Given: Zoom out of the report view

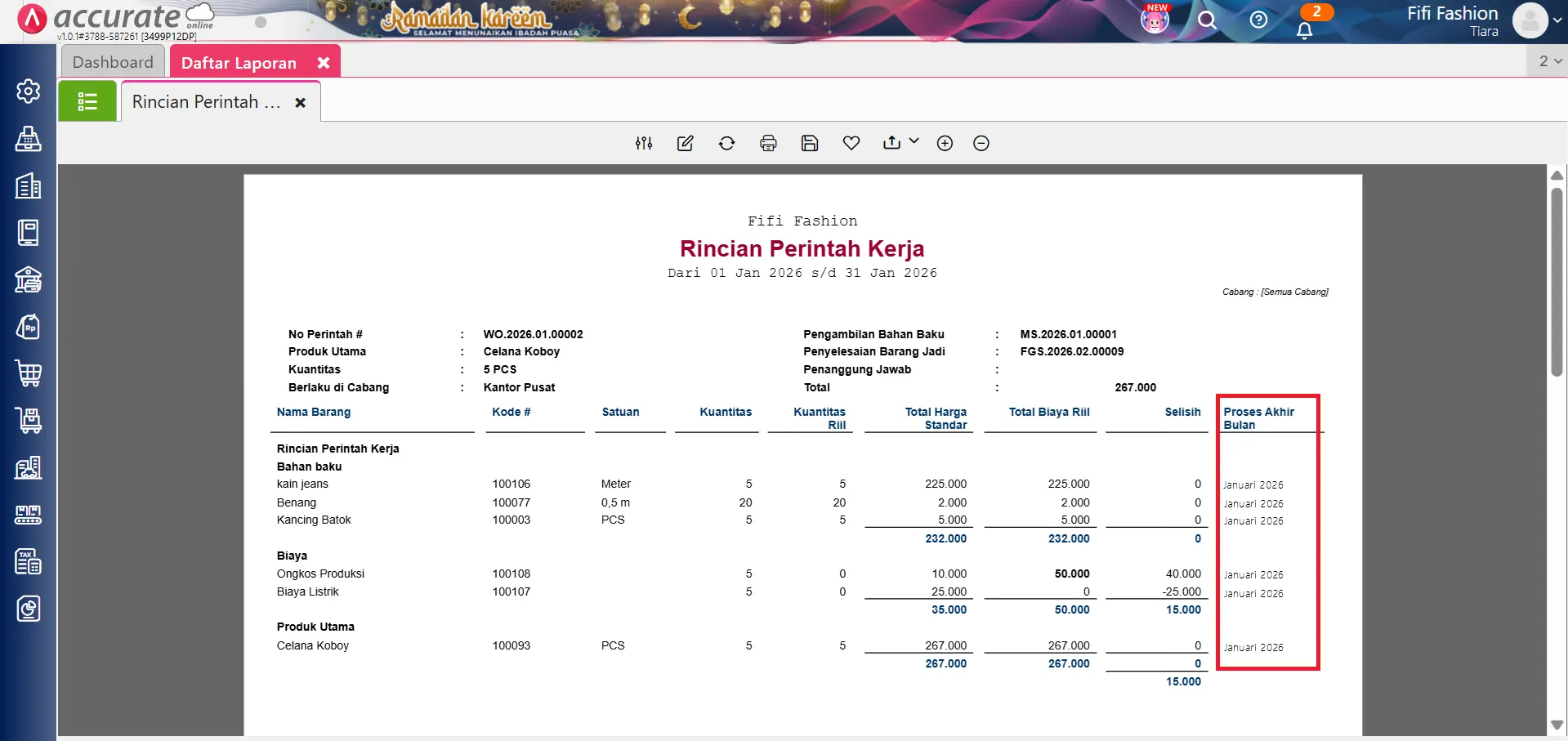Looking at the screenshot, I should [981, 143].
